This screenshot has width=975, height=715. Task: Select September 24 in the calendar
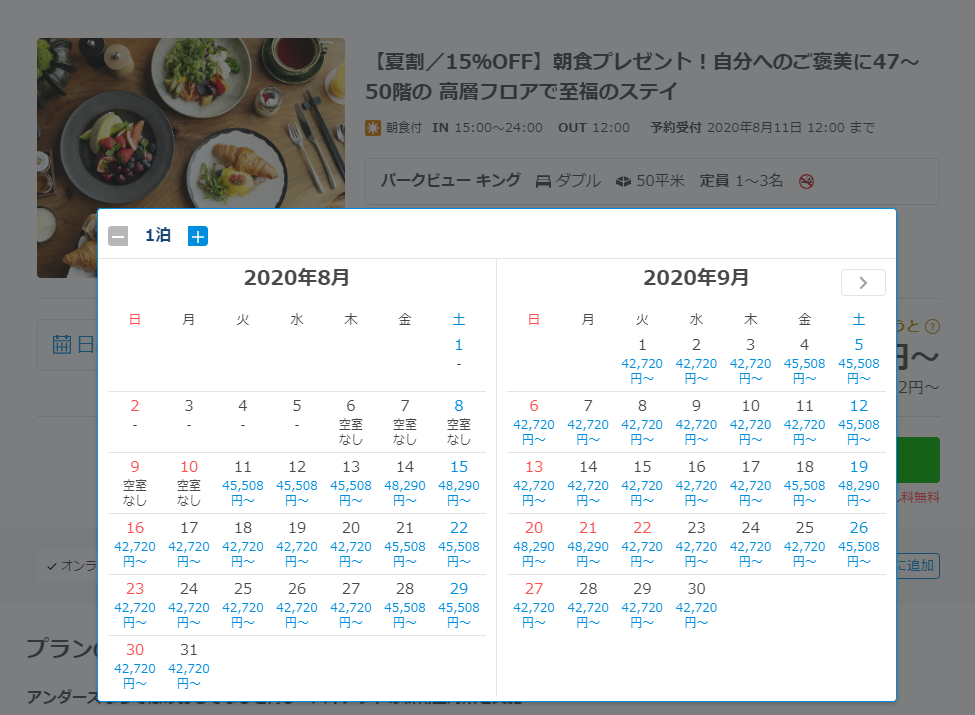coord(751,544)
